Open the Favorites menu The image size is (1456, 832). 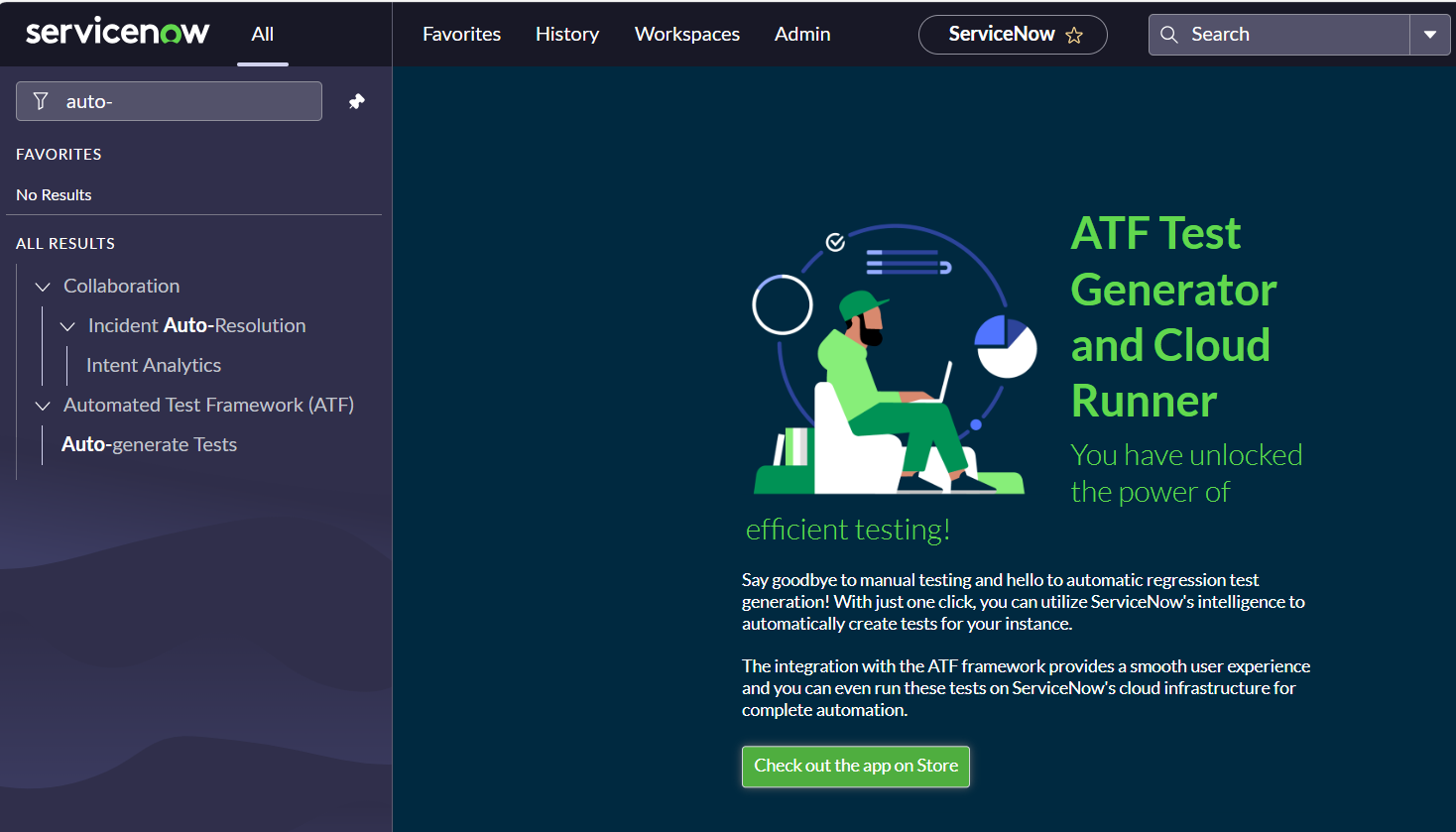(461, 34)
